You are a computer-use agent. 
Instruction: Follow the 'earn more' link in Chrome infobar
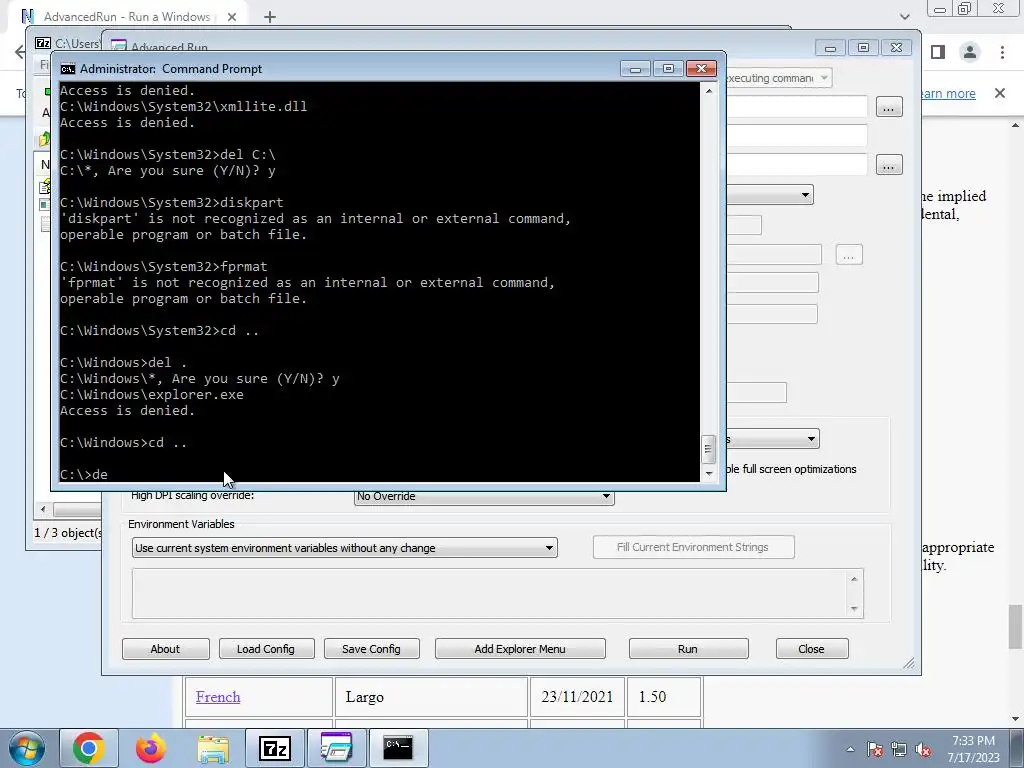point(948,93)
